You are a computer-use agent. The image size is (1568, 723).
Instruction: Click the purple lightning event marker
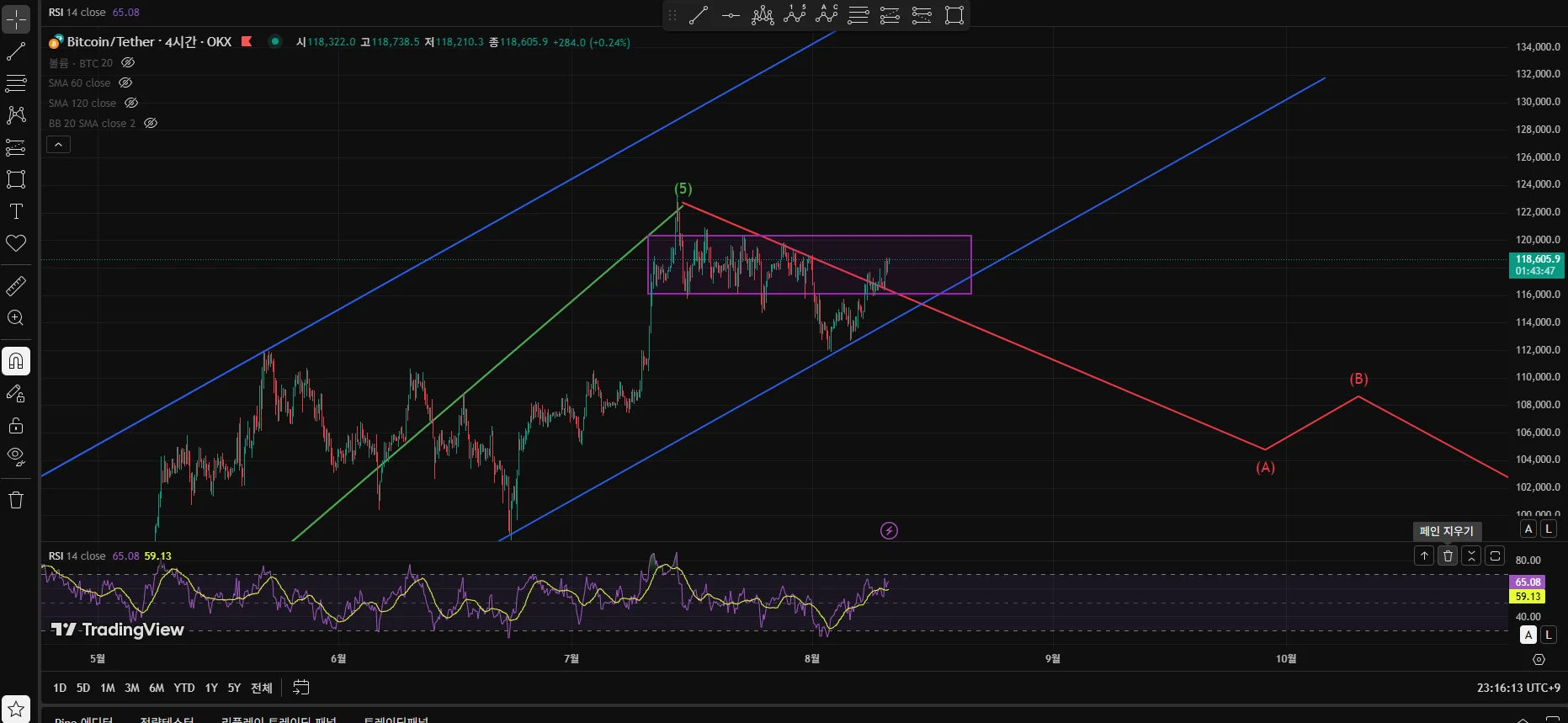(889, 530)
